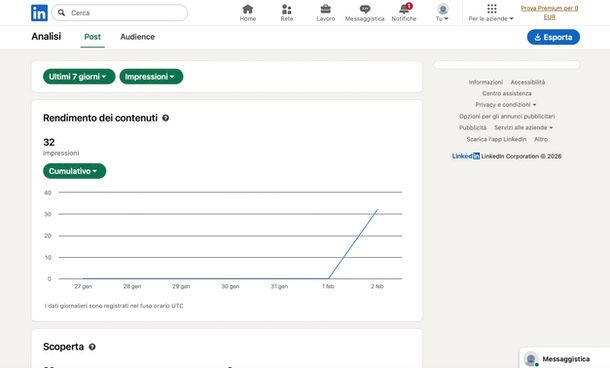Click the '30 gen' axis label
This screenshot has height=368, width=610.
pos(230,286)
